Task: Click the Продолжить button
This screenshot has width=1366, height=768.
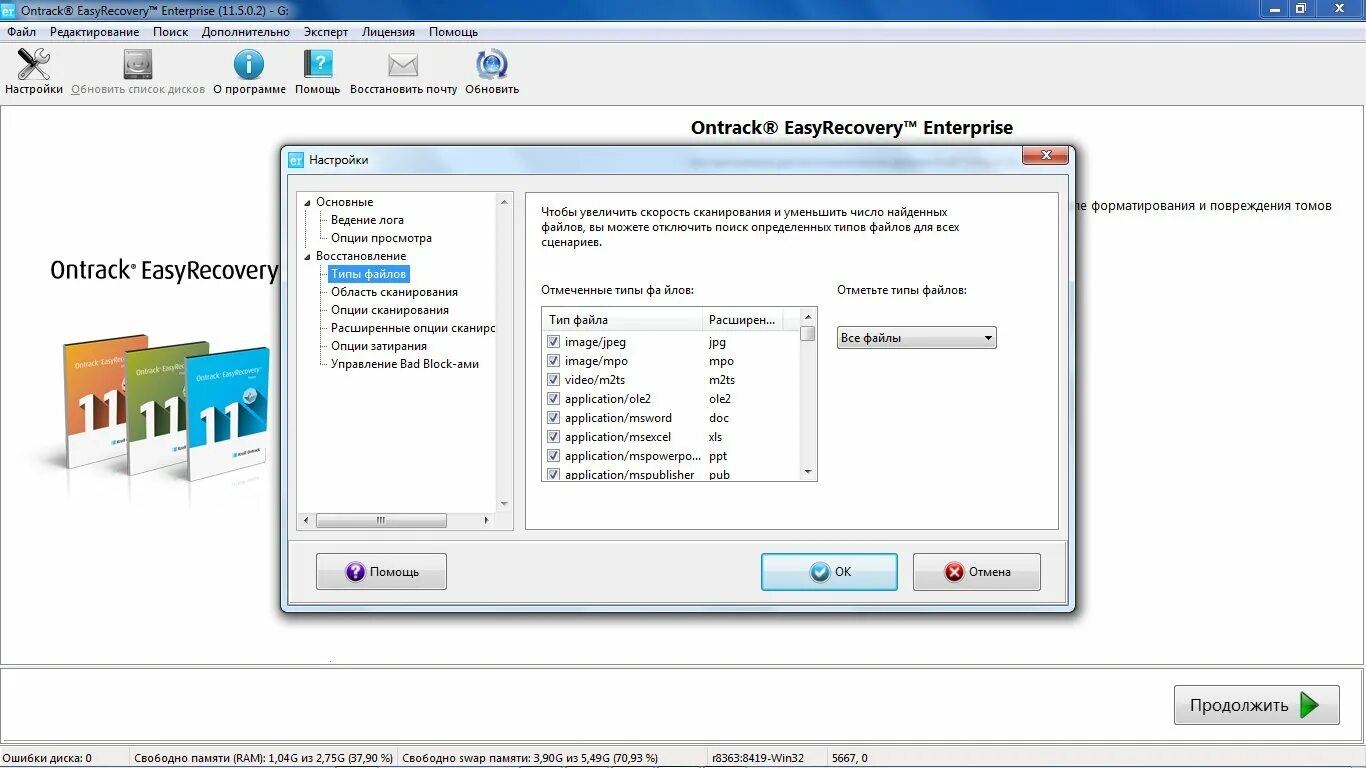Action: [x=1257, y=705]
